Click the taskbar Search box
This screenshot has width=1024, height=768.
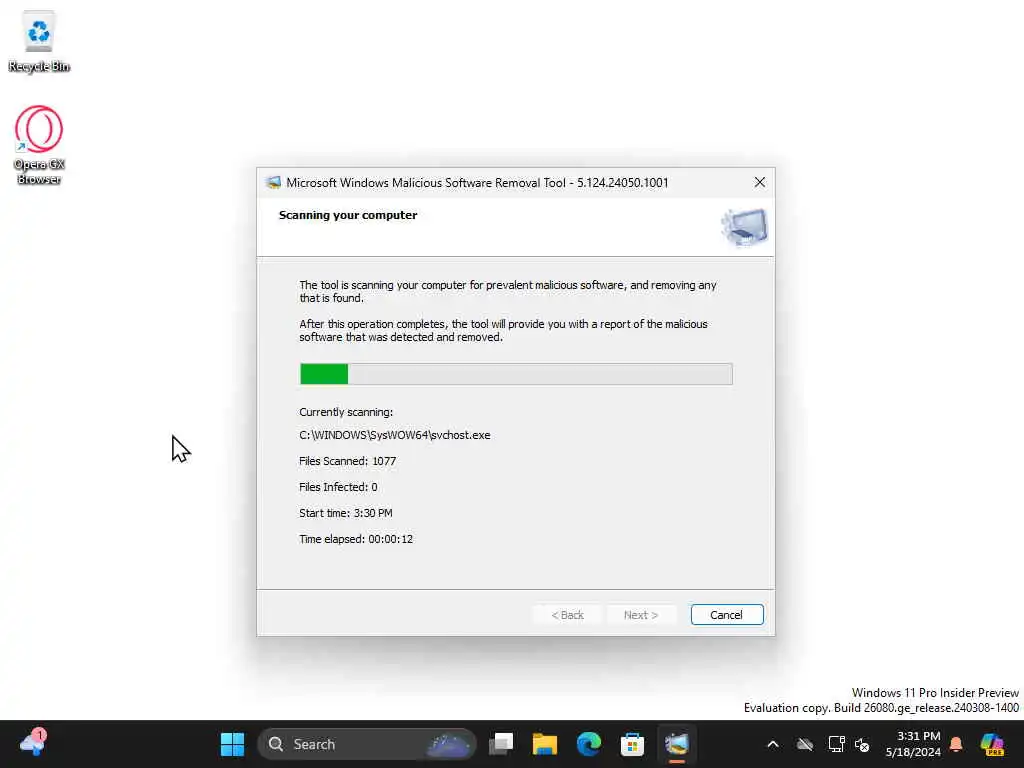(367, 744)
